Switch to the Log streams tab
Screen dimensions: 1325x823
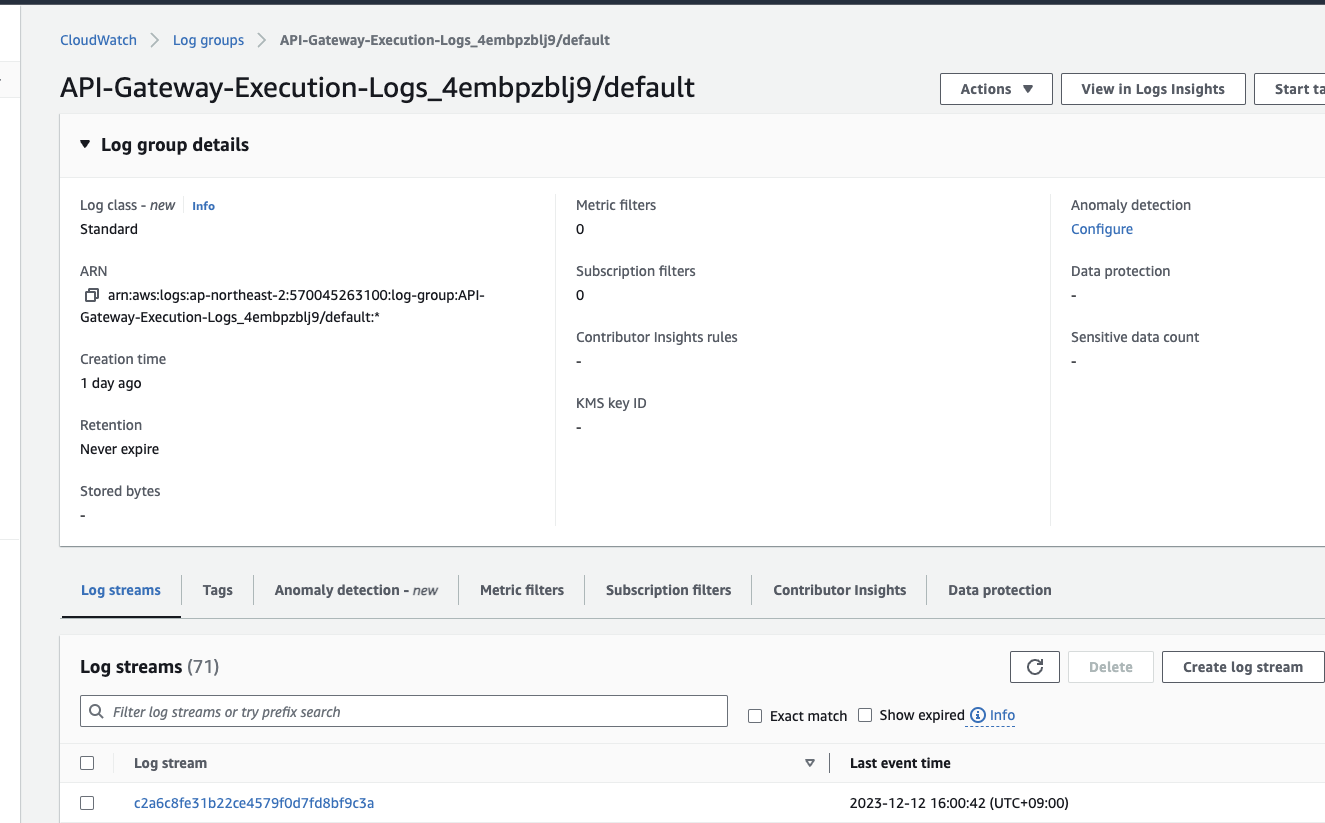point(121,590)
